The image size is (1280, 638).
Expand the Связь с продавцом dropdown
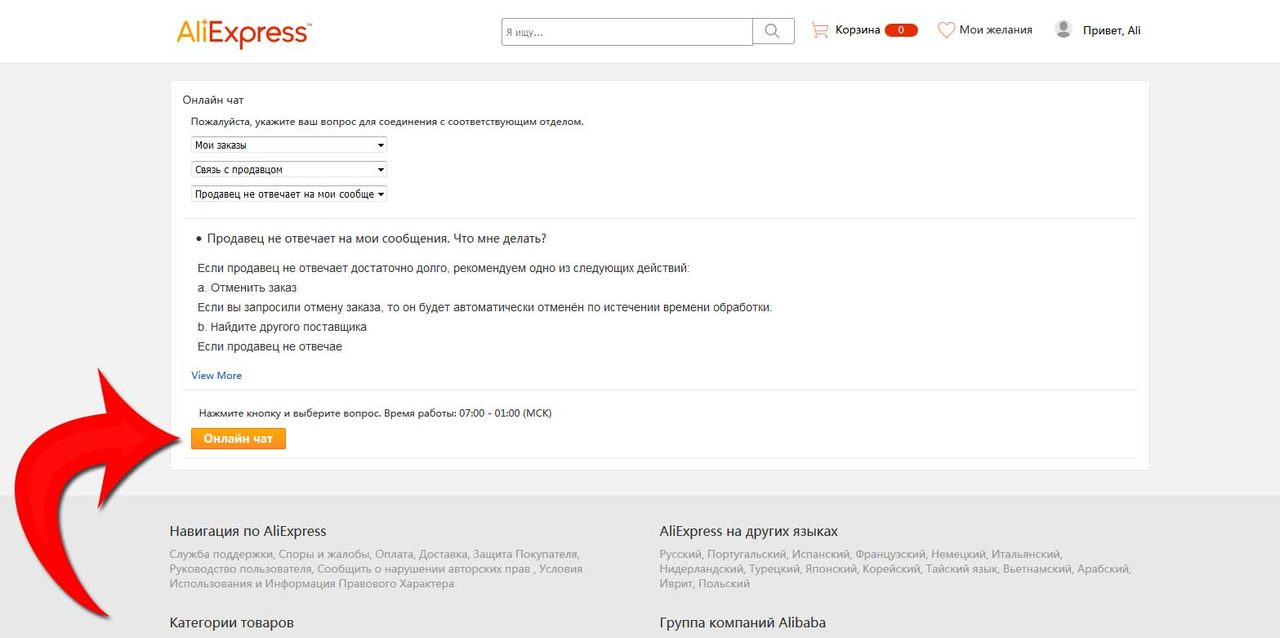tap(289, 170)
